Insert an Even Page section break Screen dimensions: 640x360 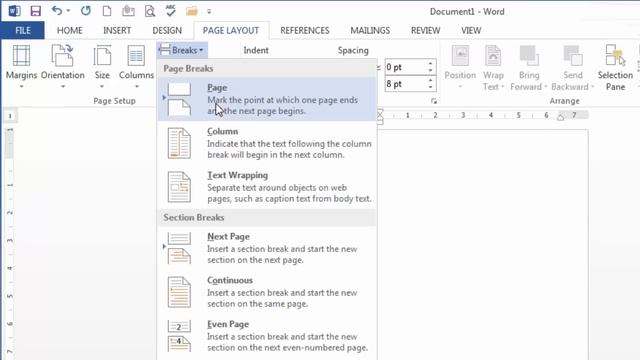coord(267,336)
